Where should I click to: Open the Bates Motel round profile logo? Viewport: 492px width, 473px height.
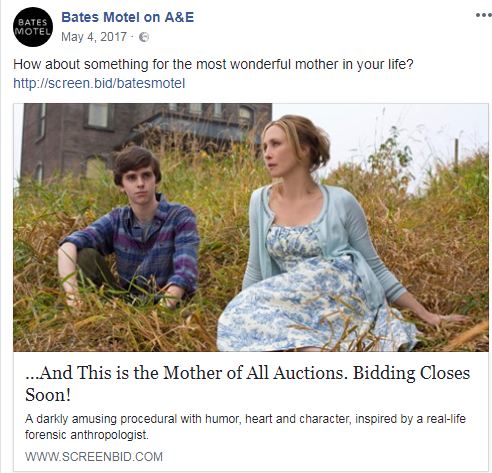click(x=33, y=27)
